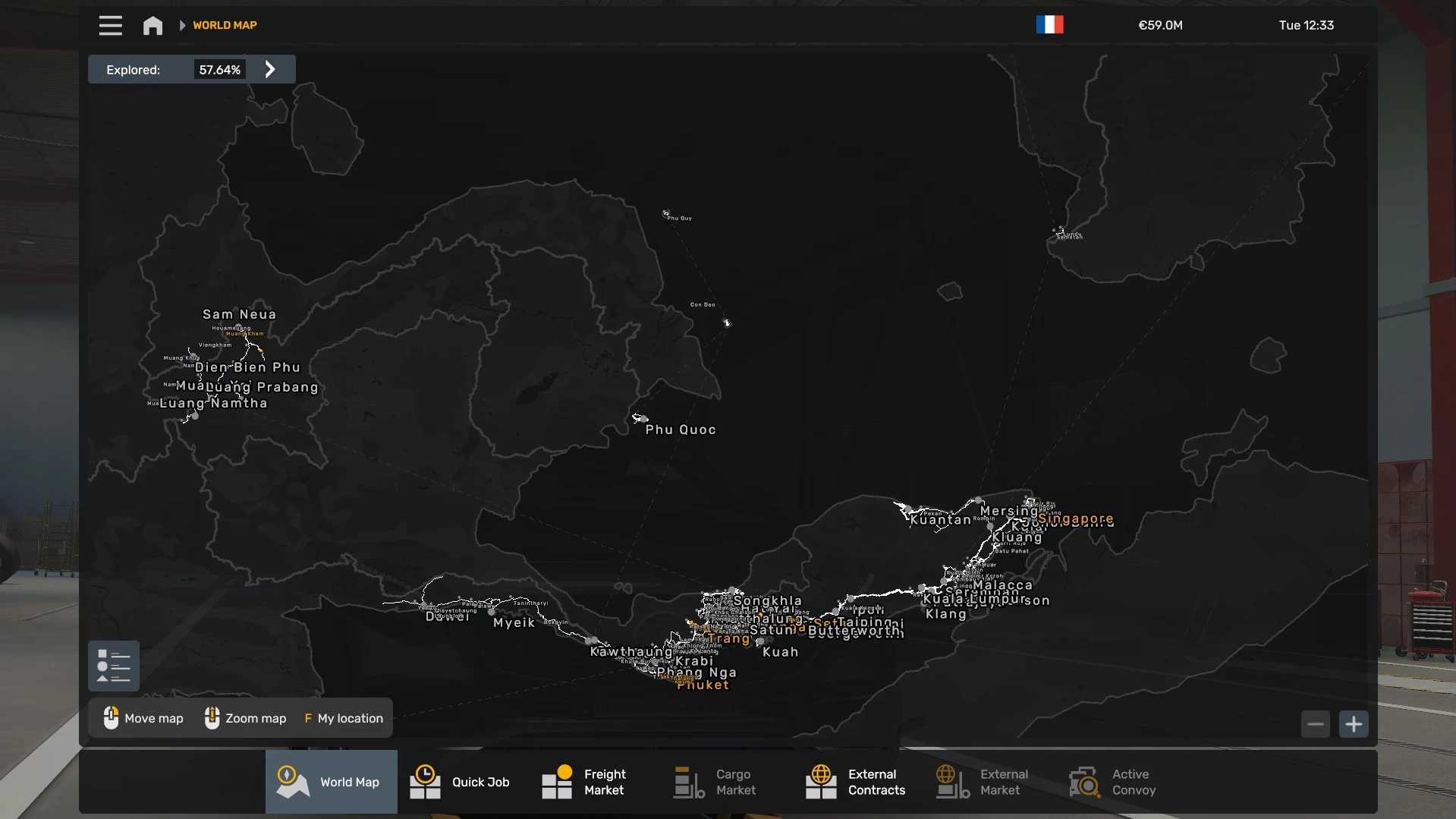The height and width of the screenshot is (819, 1456).
Task: Open the map legend panel
Action: coord(114,666)
